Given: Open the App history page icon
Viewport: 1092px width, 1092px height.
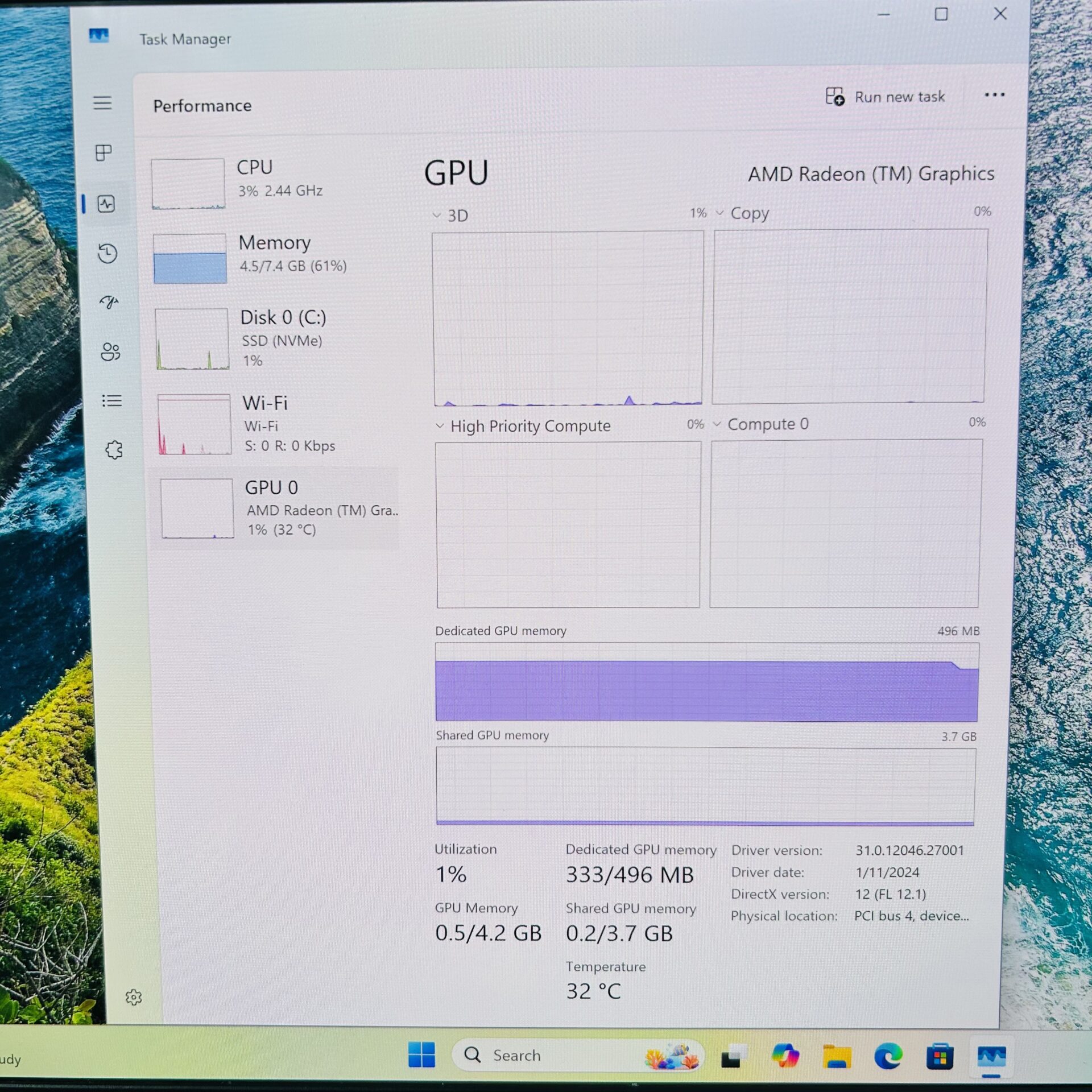Looking at the screenshot, I should [x=107, y=253].
